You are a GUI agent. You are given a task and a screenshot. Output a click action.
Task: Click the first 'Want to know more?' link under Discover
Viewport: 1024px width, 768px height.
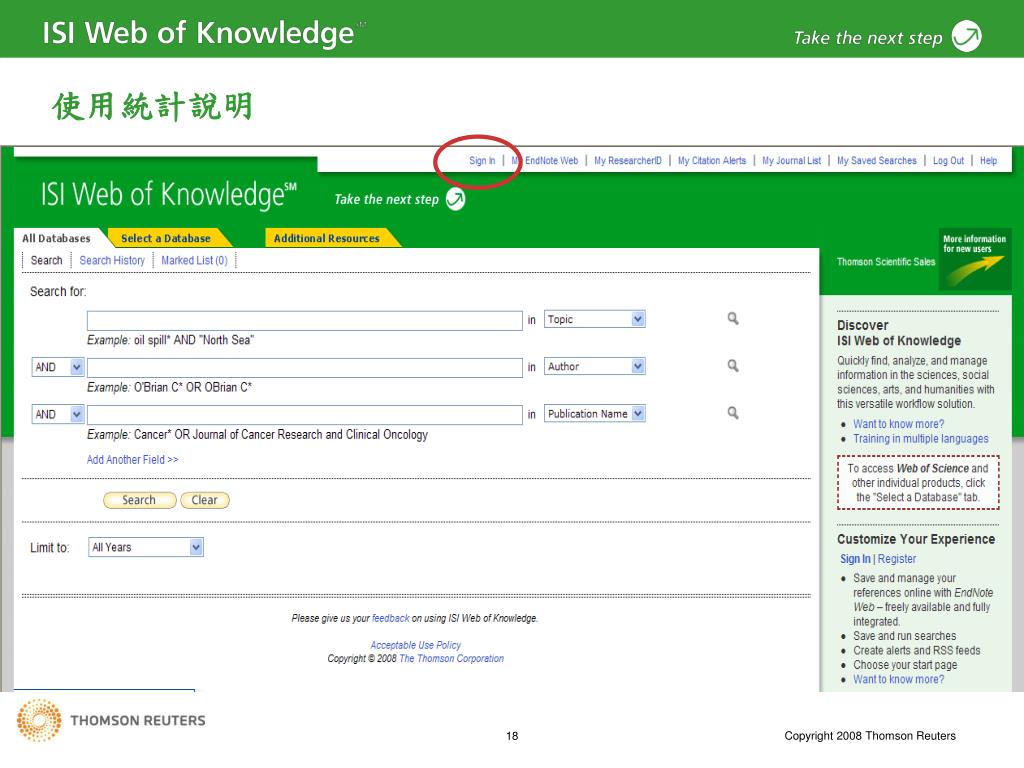(898, 424)
